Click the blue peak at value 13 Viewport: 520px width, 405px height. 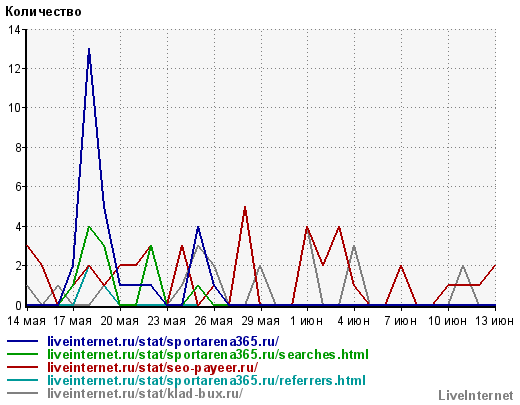pyautogui.click(x=89, y=49)
